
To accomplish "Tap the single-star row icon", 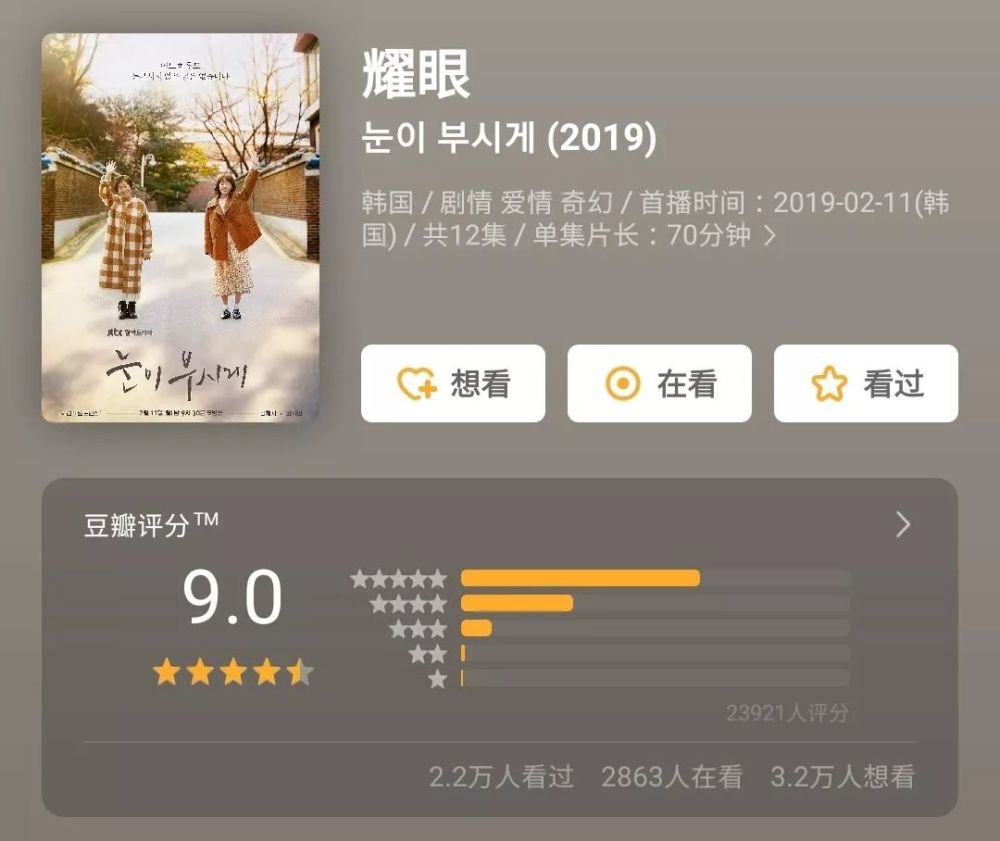I will point(438,679).
